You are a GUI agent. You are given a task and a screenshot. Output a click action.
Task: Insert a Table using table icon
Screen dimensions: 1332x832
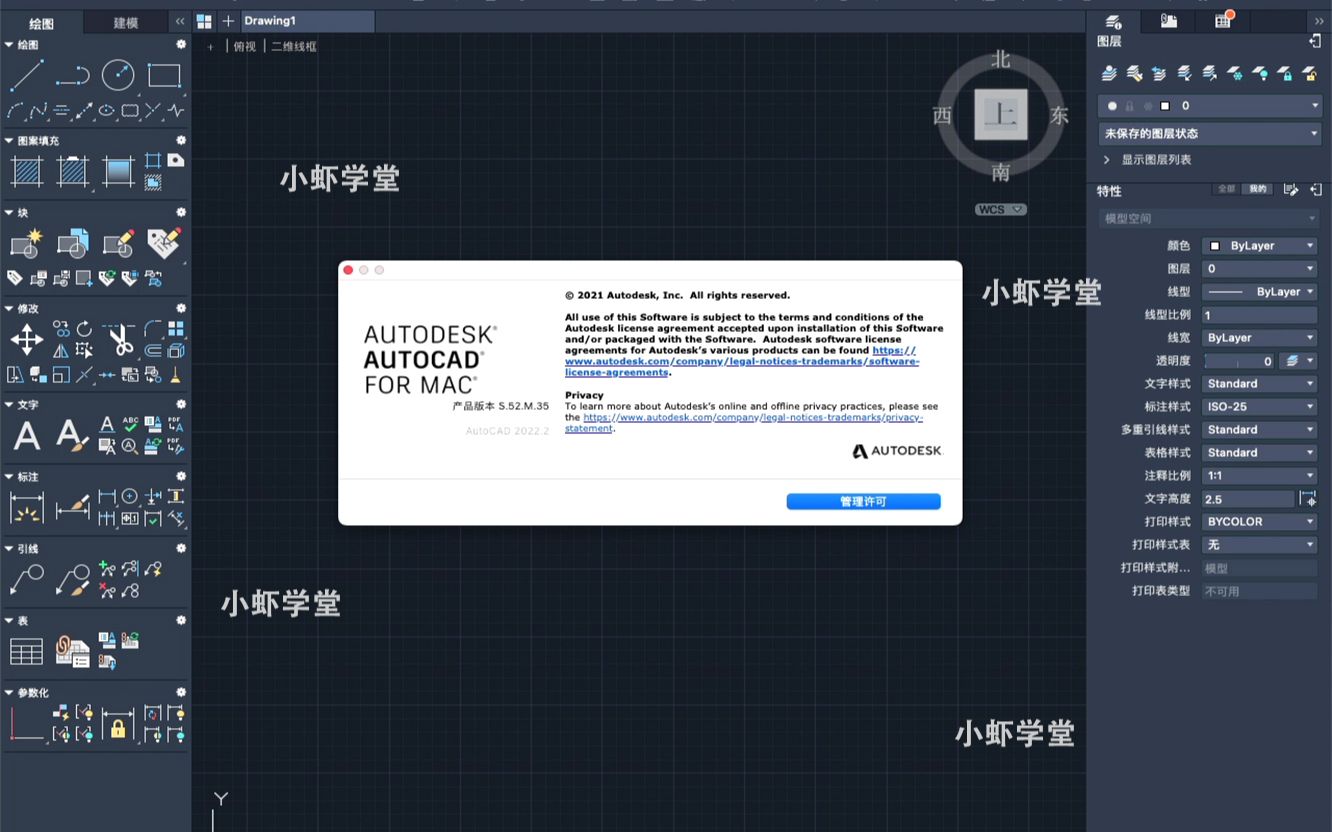click(26, 651)
